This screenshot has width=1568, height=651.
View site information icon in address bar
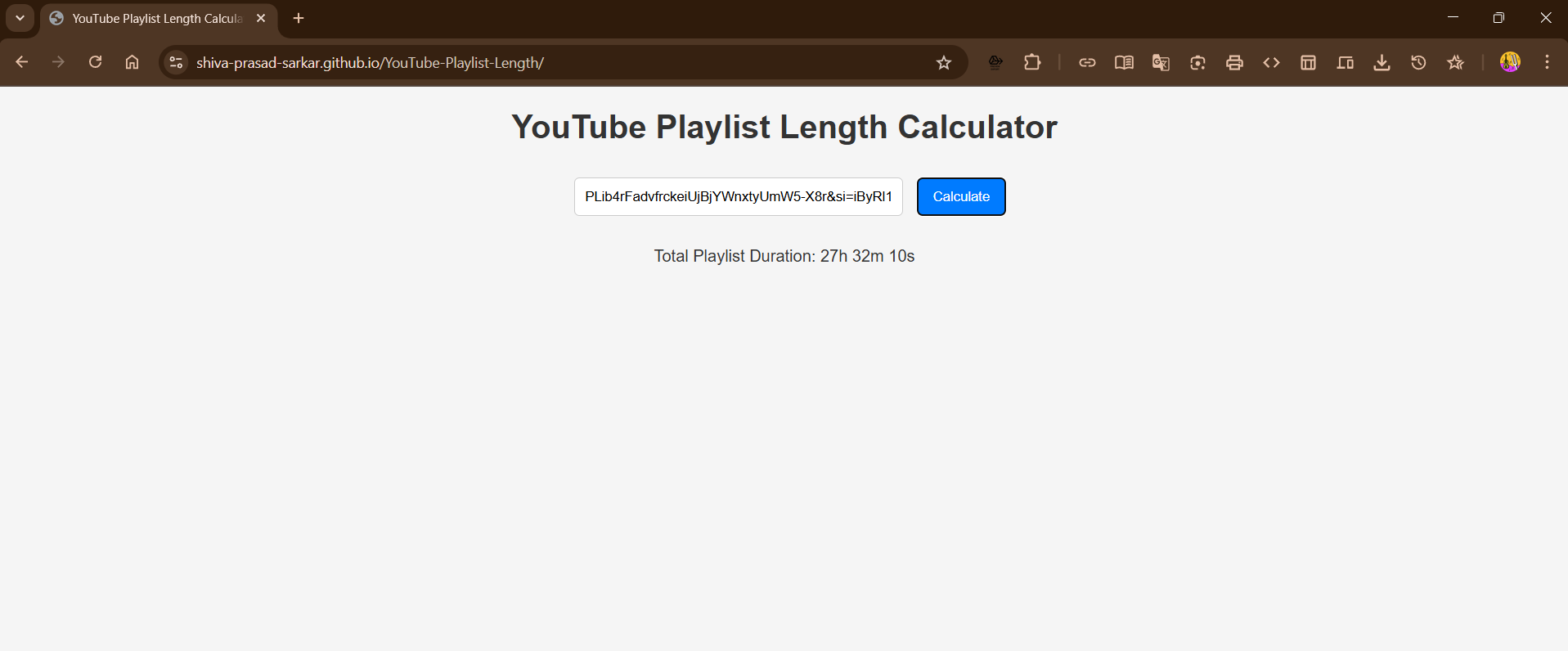(176, 62)
